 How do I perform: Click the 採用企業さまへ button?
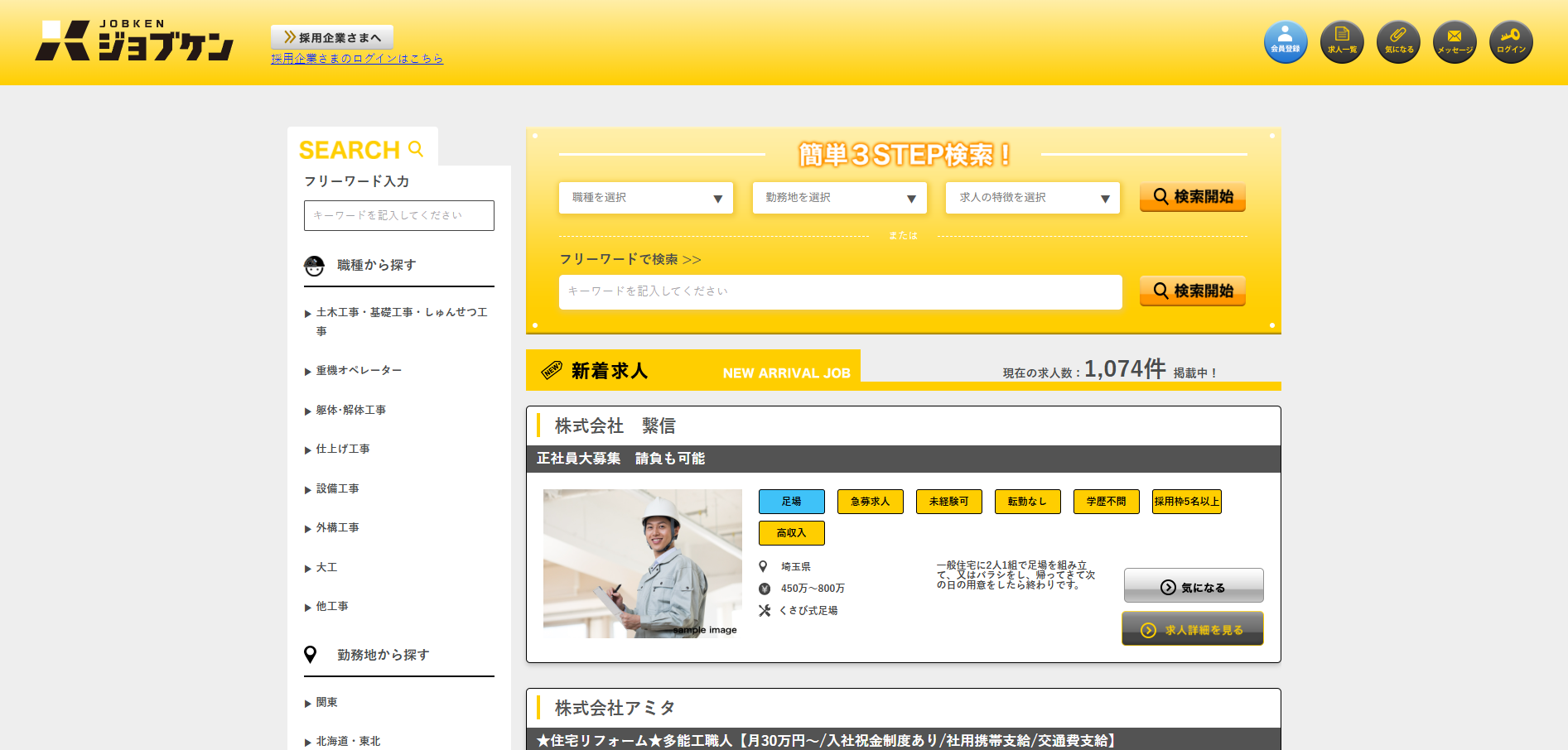(x=332, y=37)
